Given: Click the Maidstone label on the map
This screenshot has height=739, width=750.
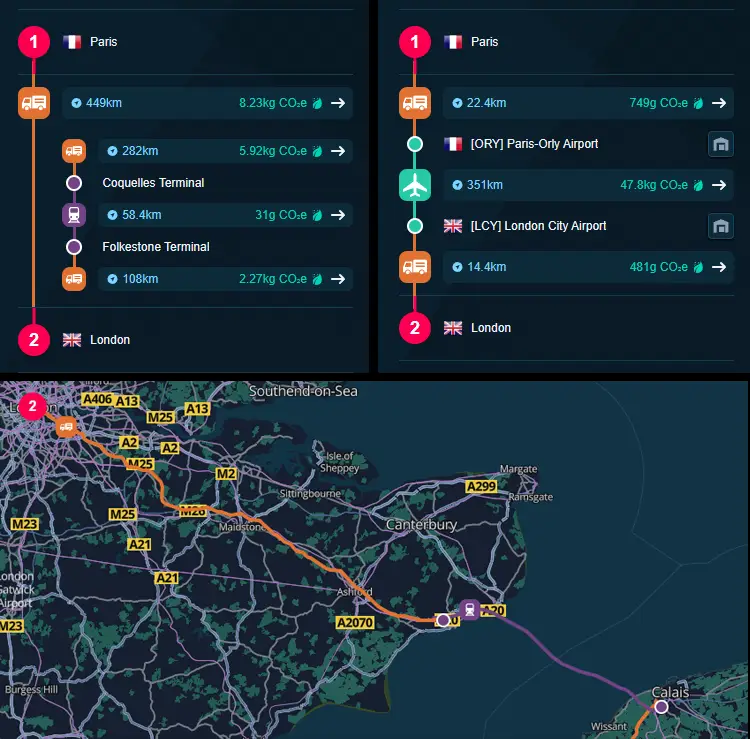Looking at the screenshot, I should pyautogui.click(x=241, y=527).
